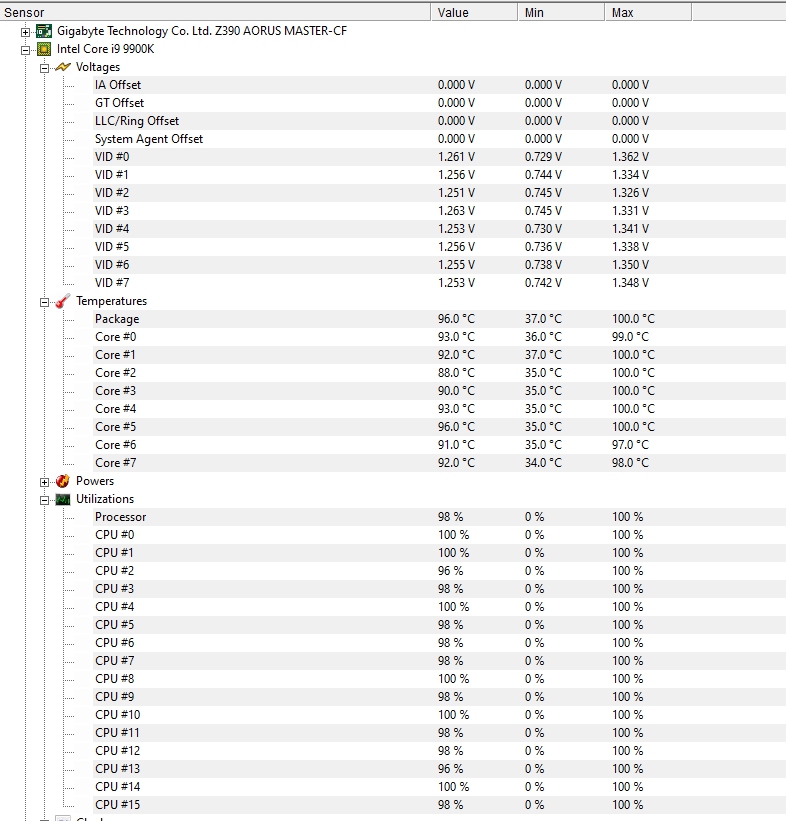Click the Utilizations graph icon

pyautogui.click(x=62, y=499)
